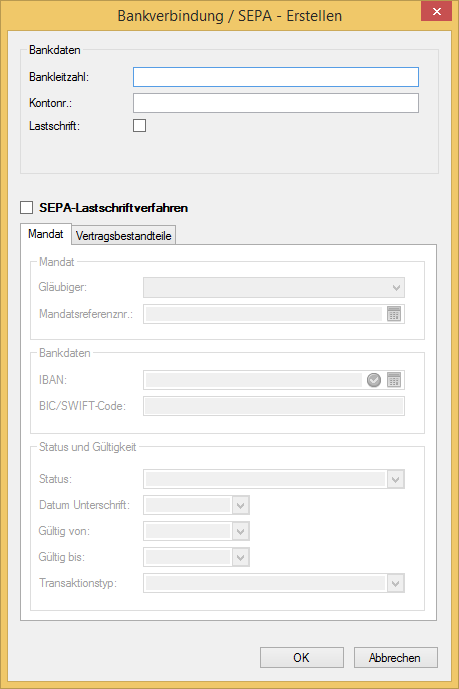Open the Gläubiger dropdown

point(274,288)
